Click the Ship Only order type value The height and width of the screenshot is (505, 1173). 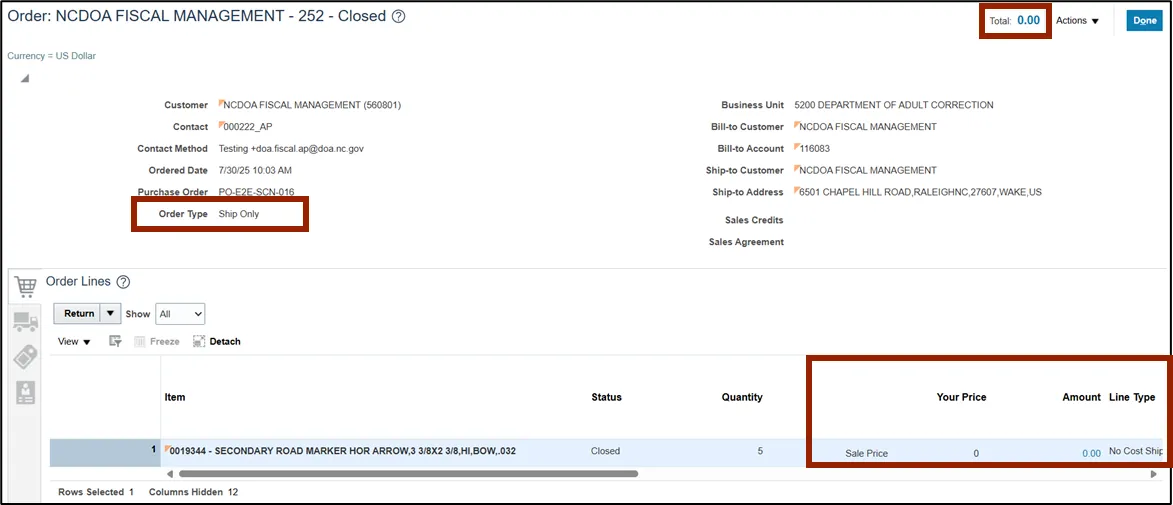pyautogui.click(x=239, y=214)
